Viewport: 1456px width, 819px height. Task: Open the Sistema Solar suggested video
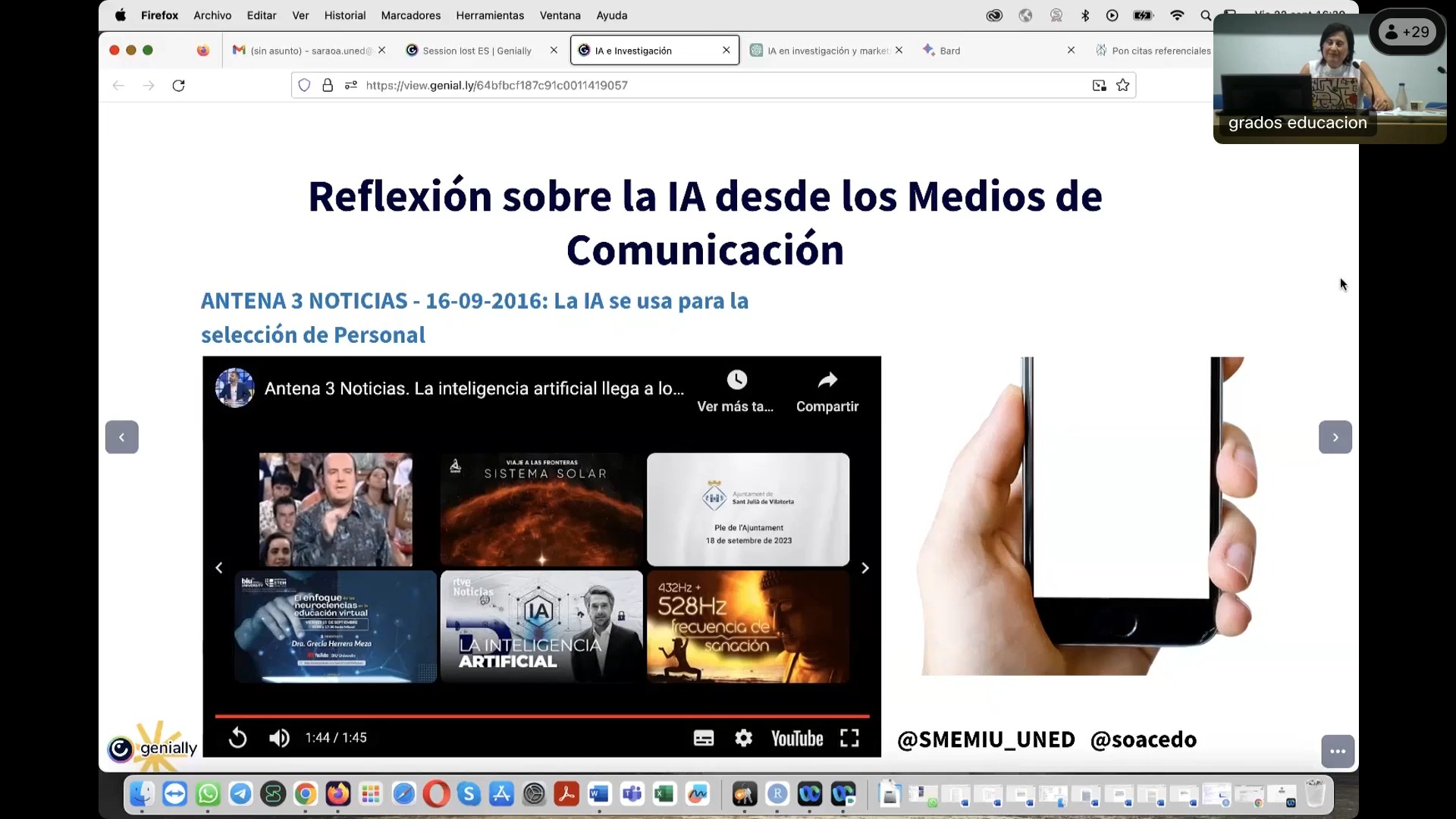[x=541, y=510]
